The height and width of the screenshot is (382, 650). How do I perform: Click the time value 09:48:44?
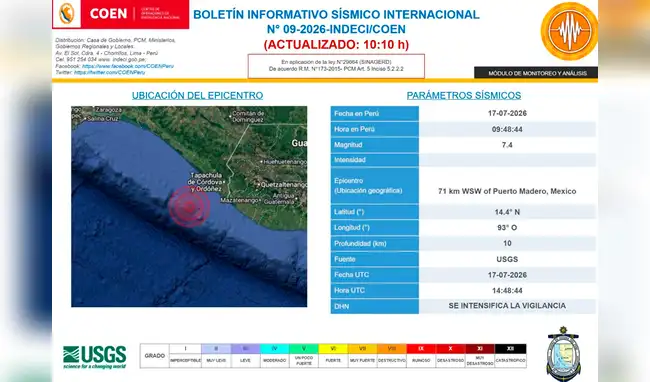(507, 129)
